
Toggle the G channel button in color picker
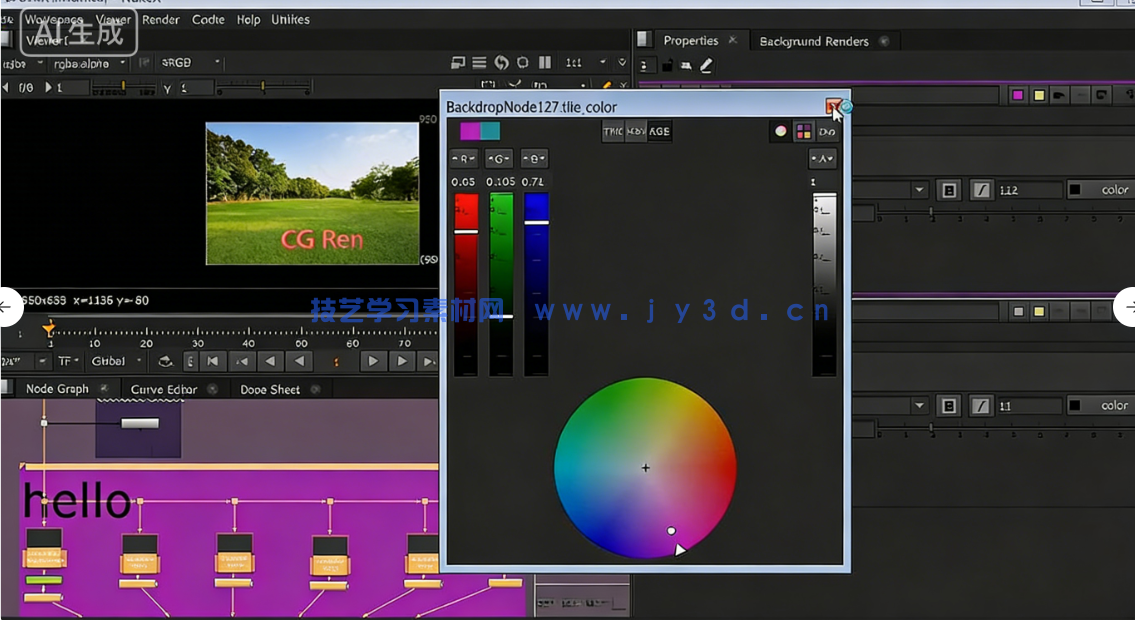coord(499,158)
